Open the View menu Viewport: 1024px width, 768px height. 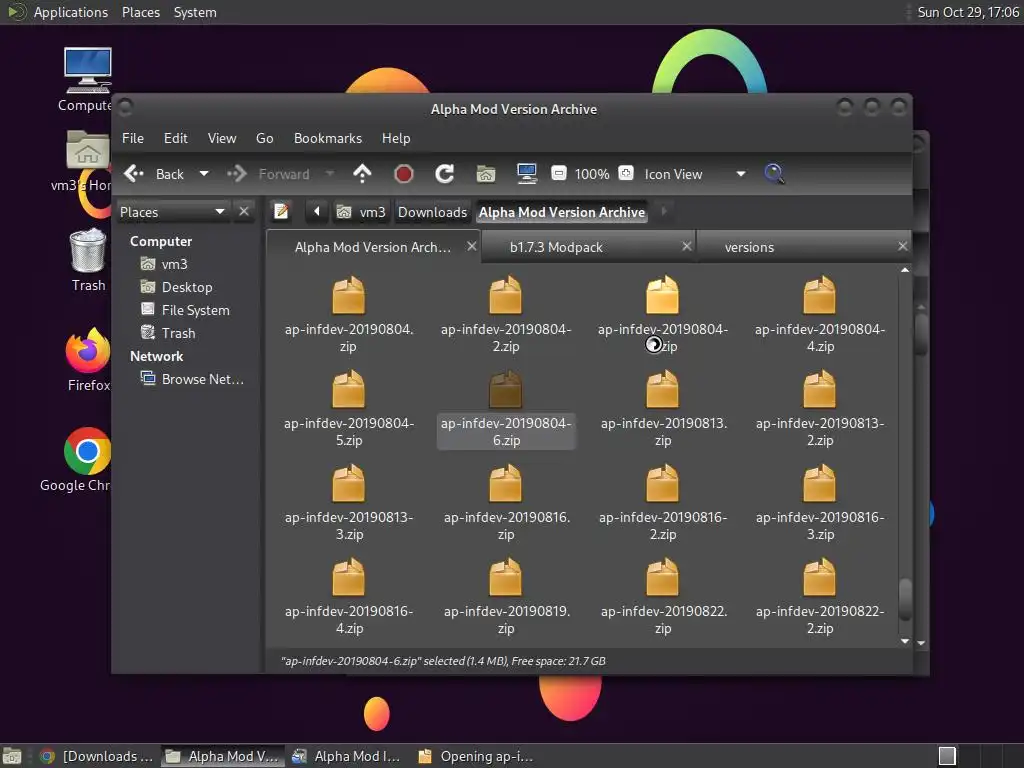222,138
